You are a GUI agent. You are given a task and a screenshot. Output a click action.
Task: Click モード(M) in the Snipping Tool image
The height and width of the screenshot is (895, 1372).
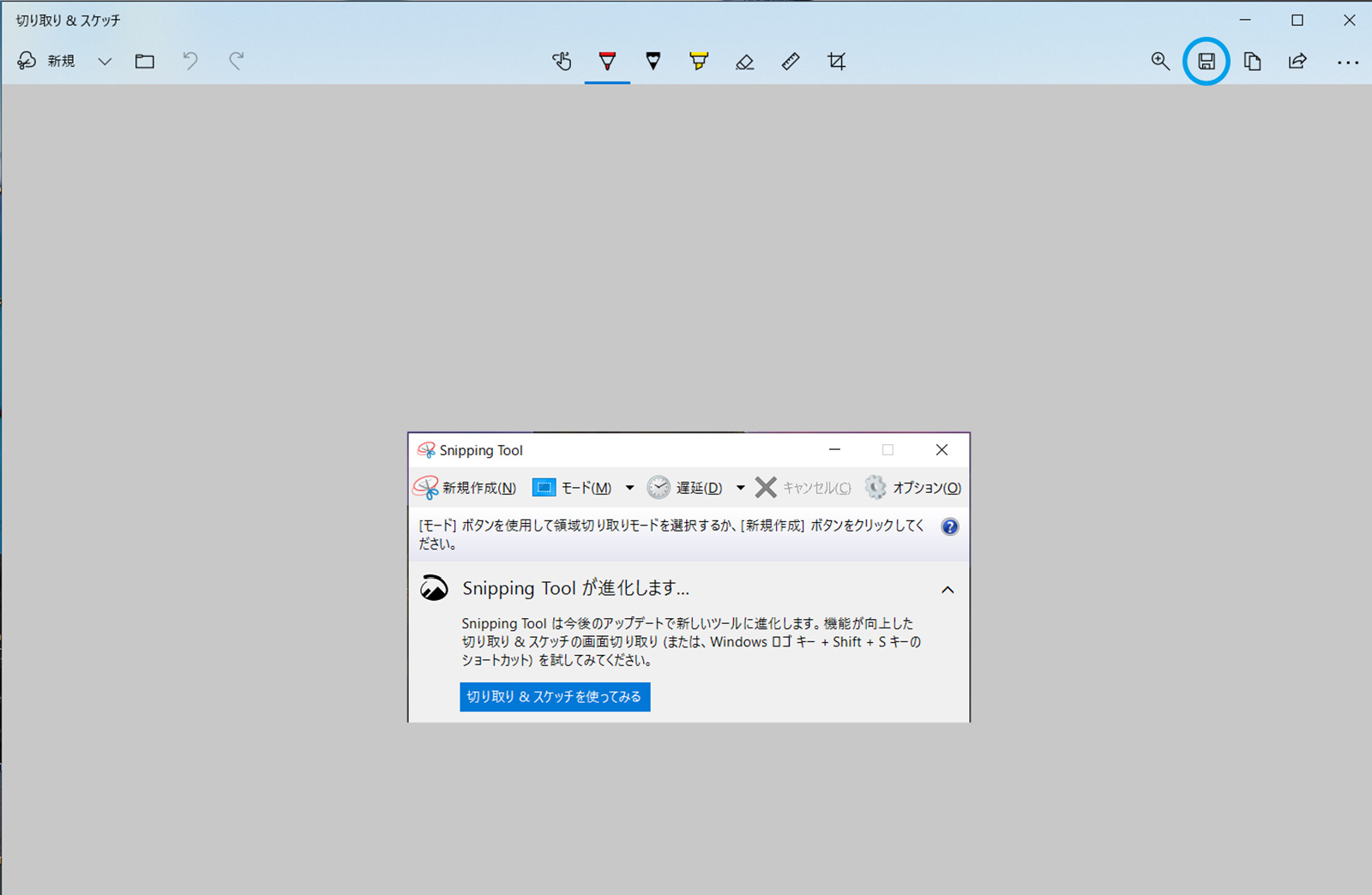tap(572, 488)
